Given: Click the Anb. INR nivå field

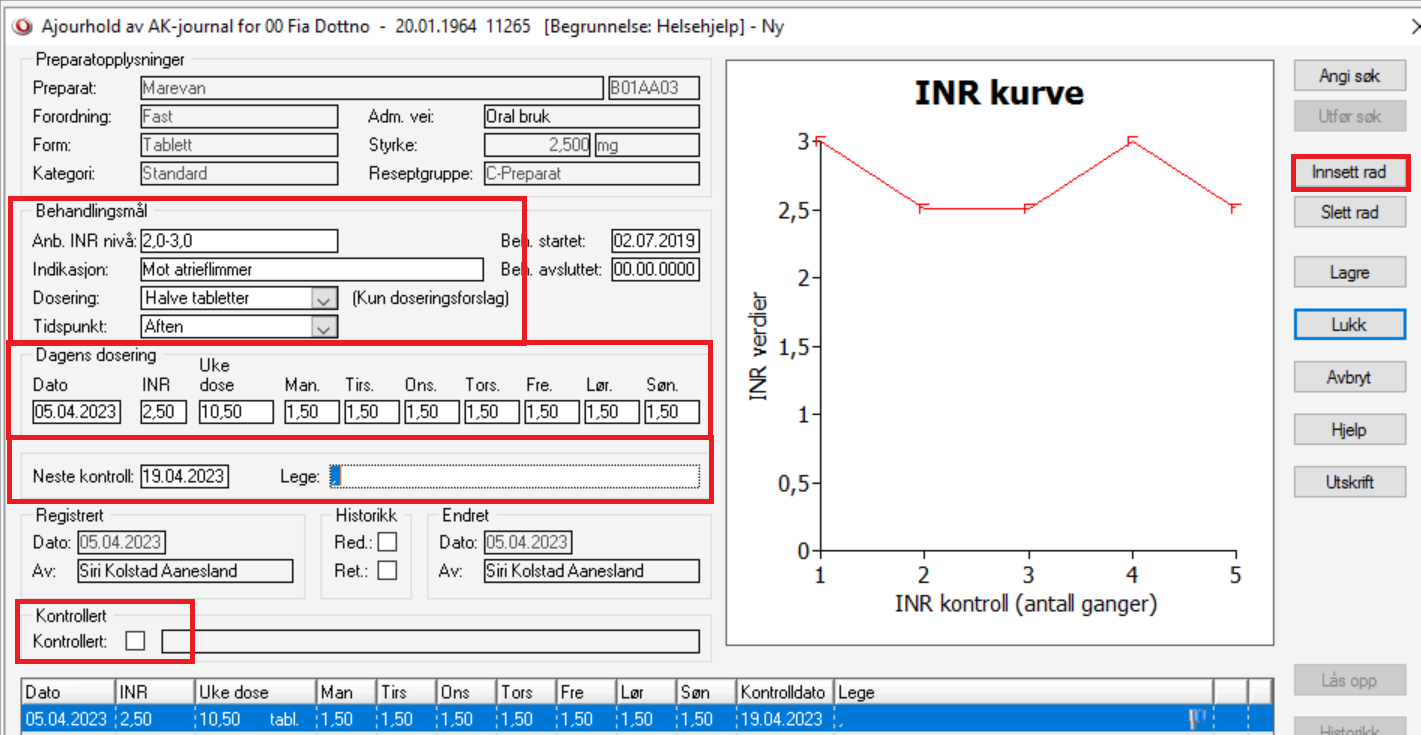Looking at the screenshot, I should click(239, 241).
